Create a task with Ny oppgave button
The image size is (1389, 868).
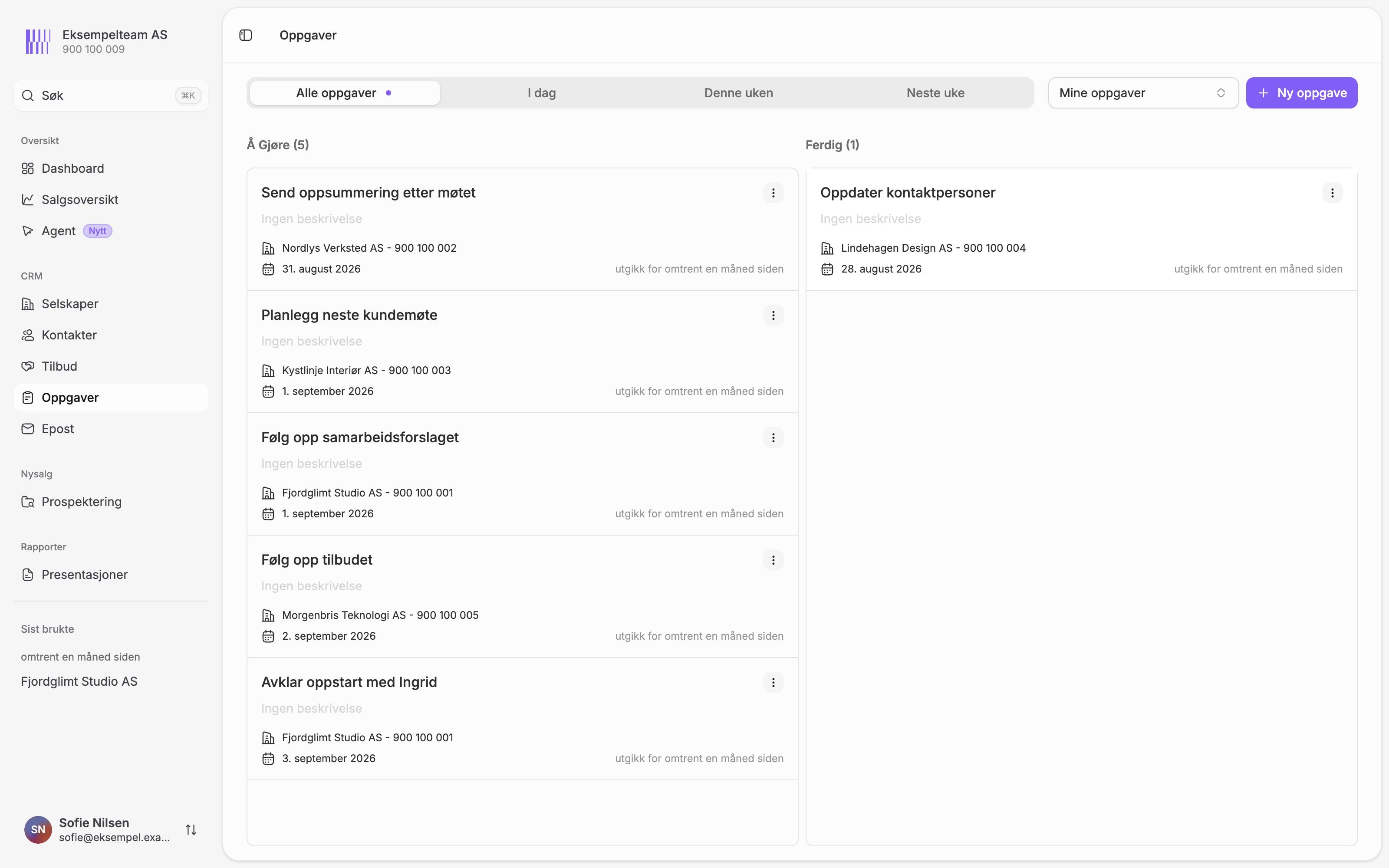coord(1301,93)
